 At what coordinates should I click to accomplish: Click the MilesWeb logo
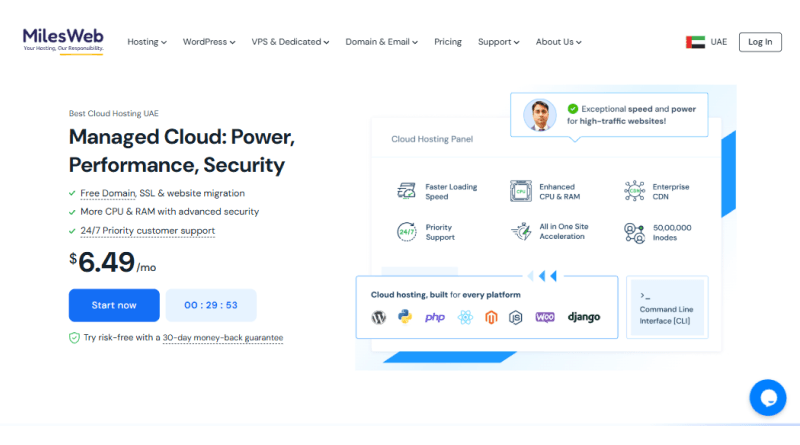[63, 40]
